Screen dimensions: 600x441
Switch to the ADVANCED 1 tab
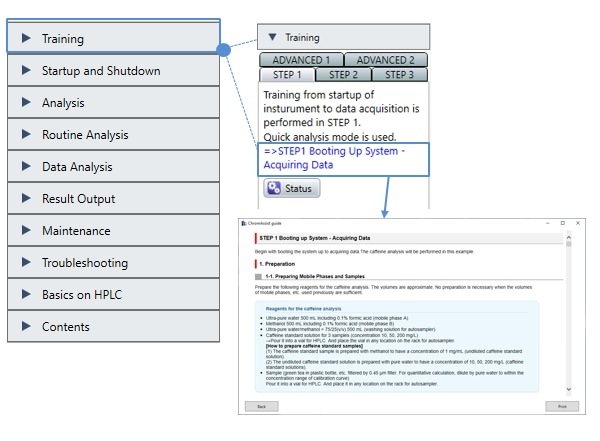301,60
